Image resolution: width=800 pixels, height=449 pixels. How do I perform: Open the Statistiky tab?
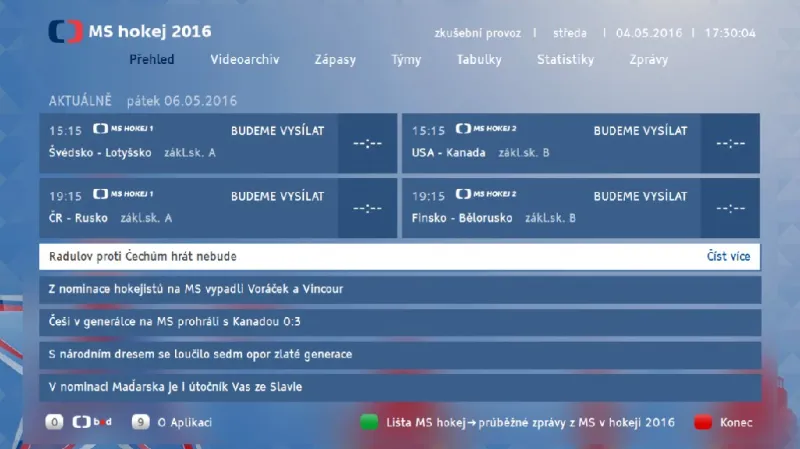tap(565, 60)
